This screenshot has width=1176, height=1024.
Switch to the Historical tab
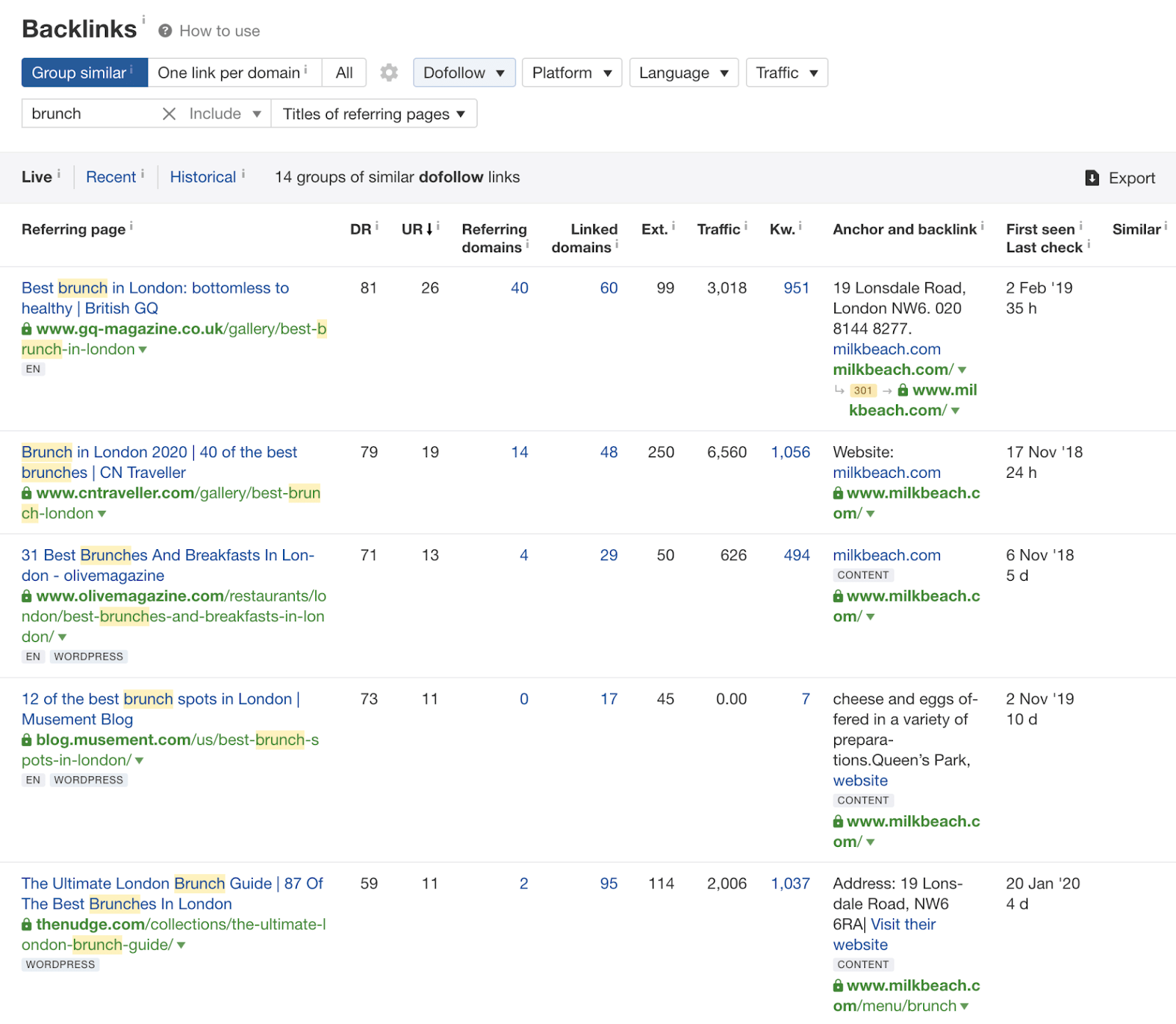coord(203,176)
